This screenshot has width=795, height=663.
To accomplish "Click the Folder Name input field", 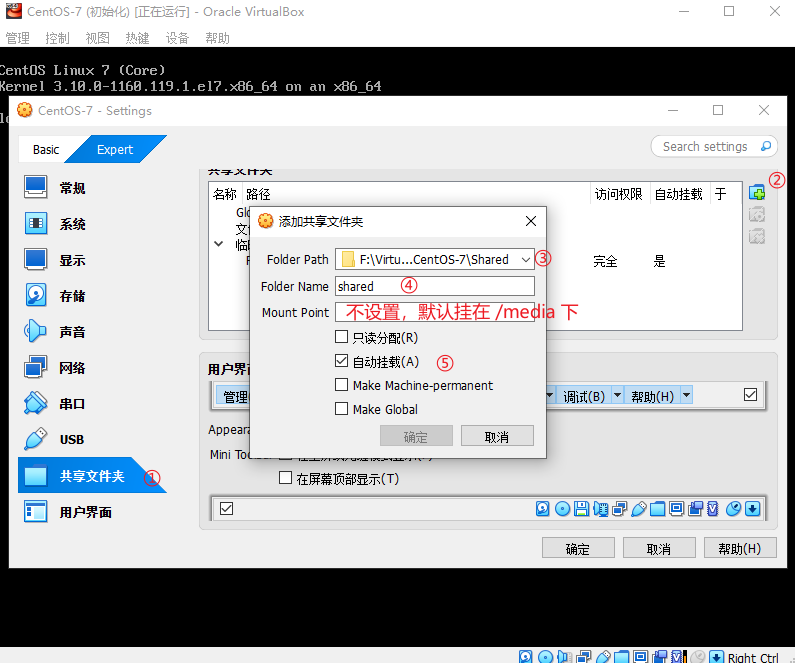I will pyautogui.click(x=435, y=286).
